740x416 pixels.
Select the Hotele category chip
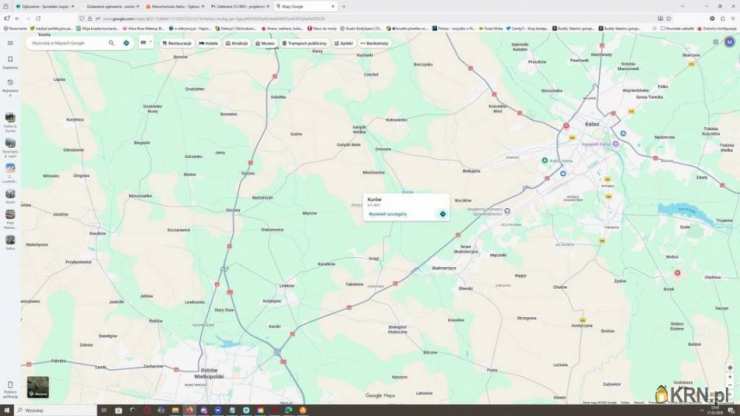click(x=209, y=43)
